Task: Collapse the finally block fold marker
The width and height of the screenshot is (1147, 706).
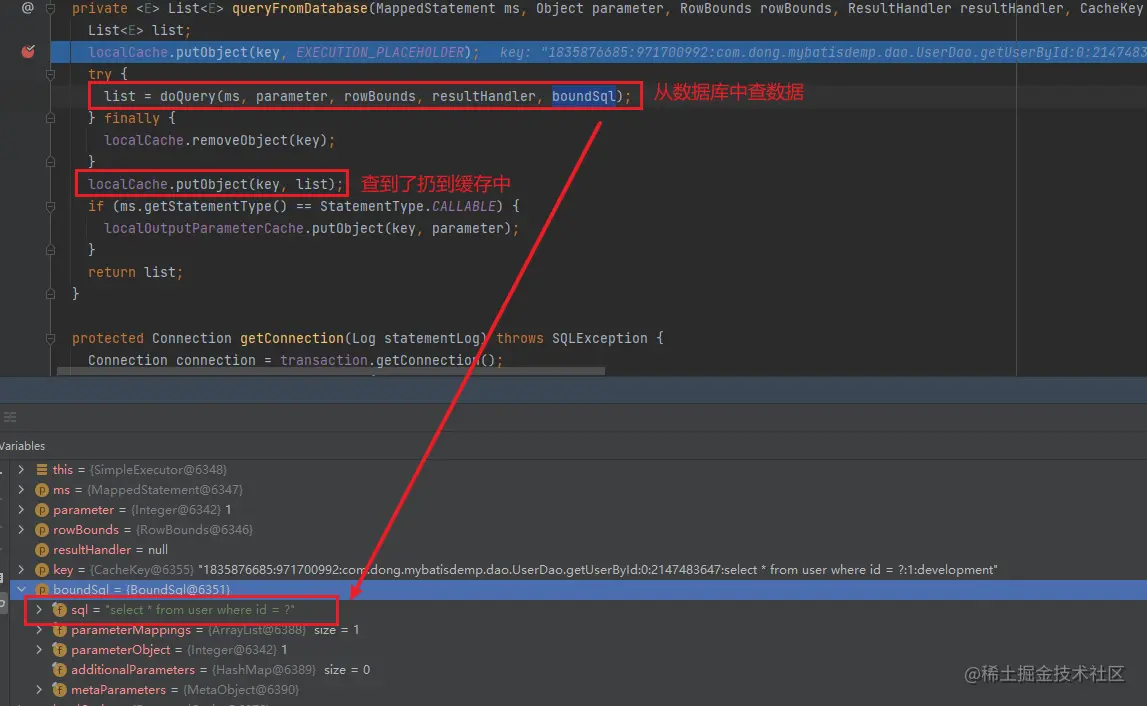Action: [x=50, y=118]
